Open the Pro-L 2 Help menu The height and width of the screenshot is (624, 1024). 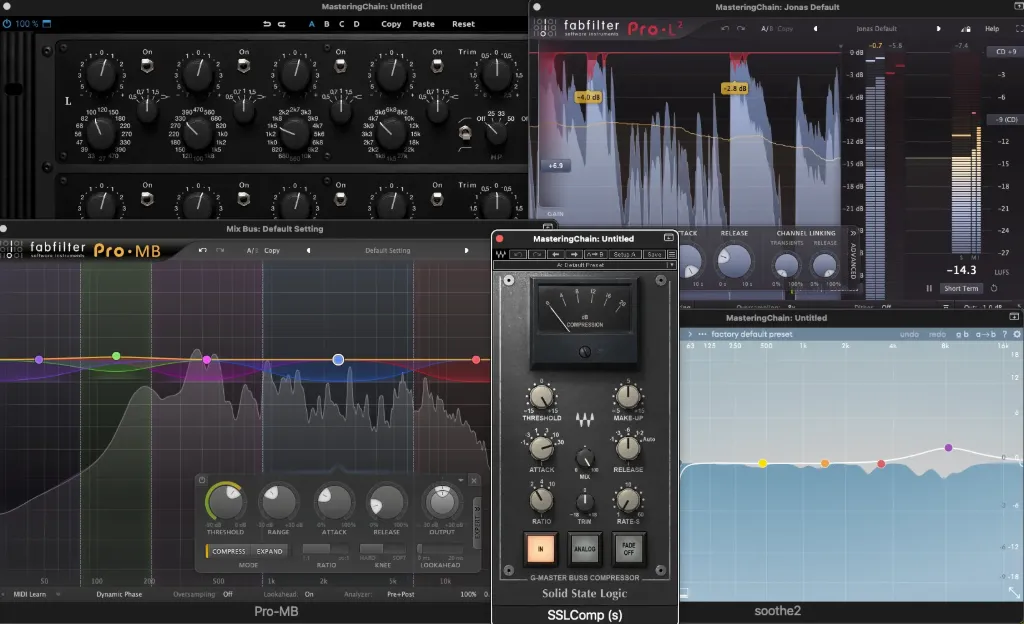point(992,29)
